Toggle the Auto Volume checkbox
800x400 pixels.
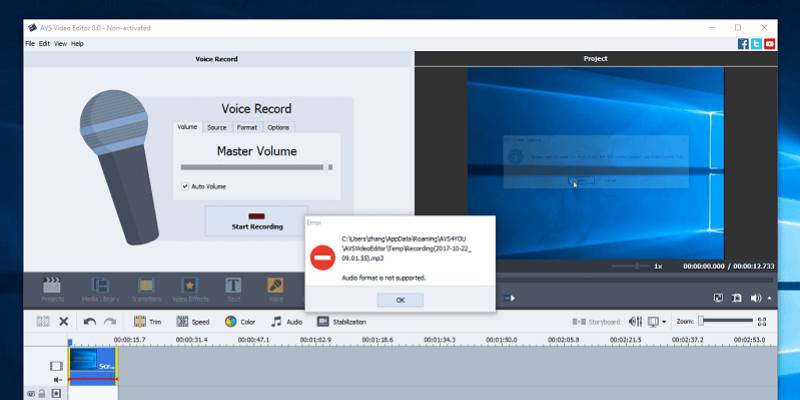pyautogui.click(x=185, y=186)
